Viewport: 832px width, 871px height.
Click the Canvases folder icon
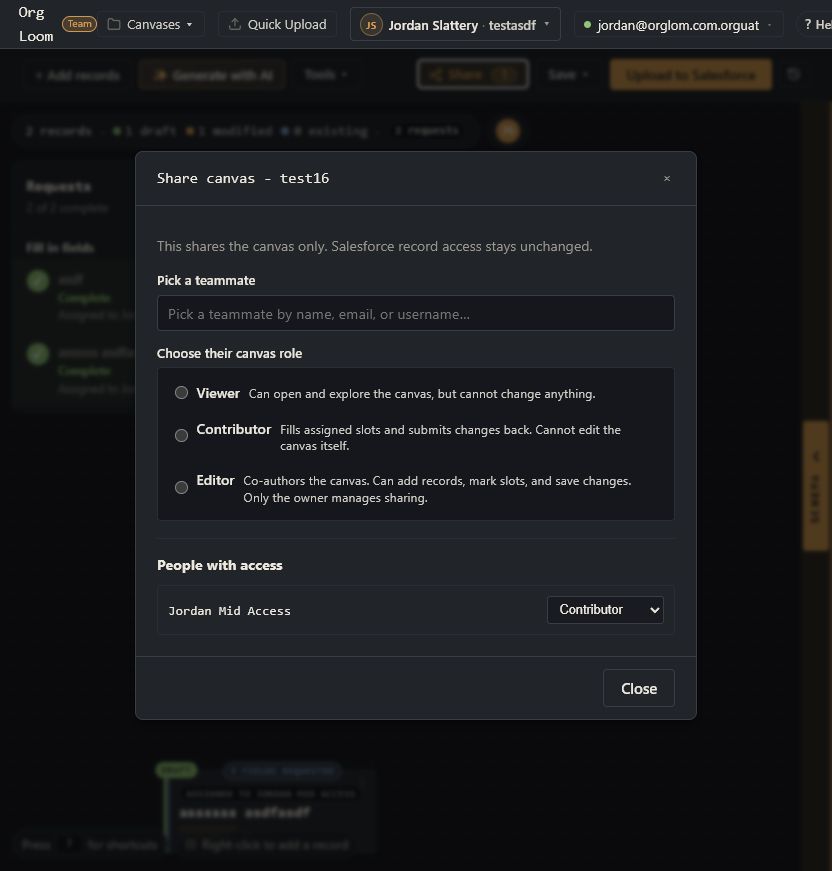(114, 24)
